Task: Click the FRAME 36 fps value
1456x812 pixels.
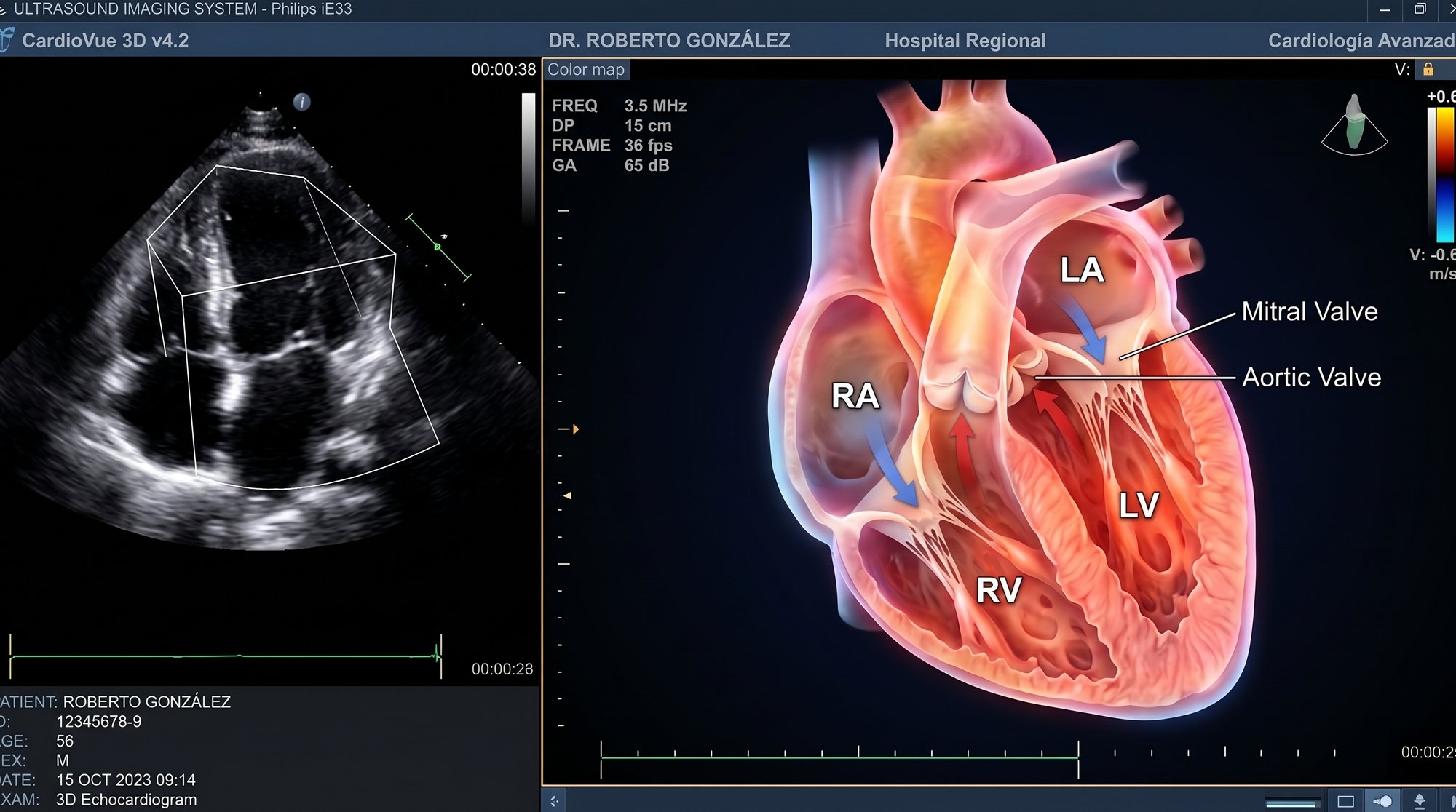Action: pyautogui.click(x=648, y=146)
